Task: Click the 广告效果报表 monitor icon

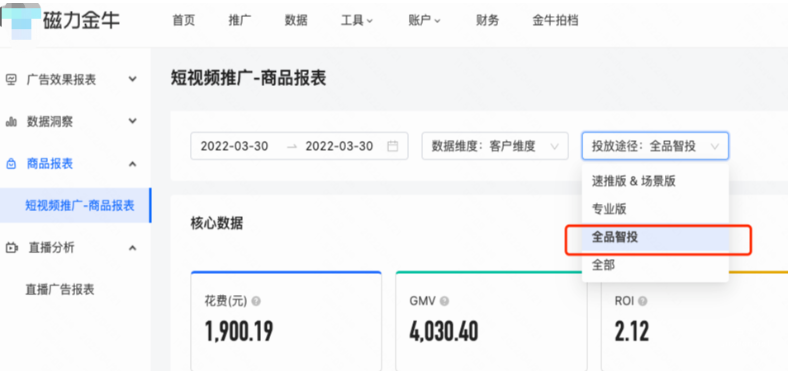Action: [11, 80]
